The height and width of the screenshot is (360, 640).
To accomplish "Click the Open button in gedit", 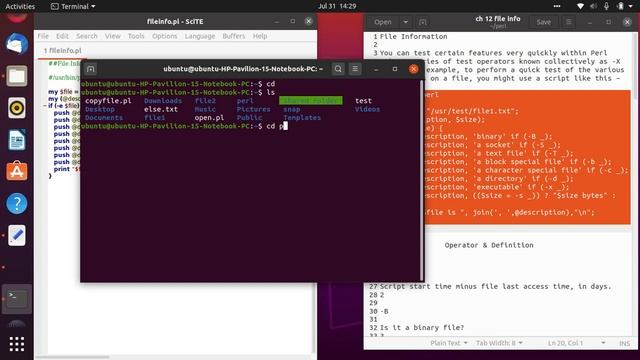I will 383,22.
